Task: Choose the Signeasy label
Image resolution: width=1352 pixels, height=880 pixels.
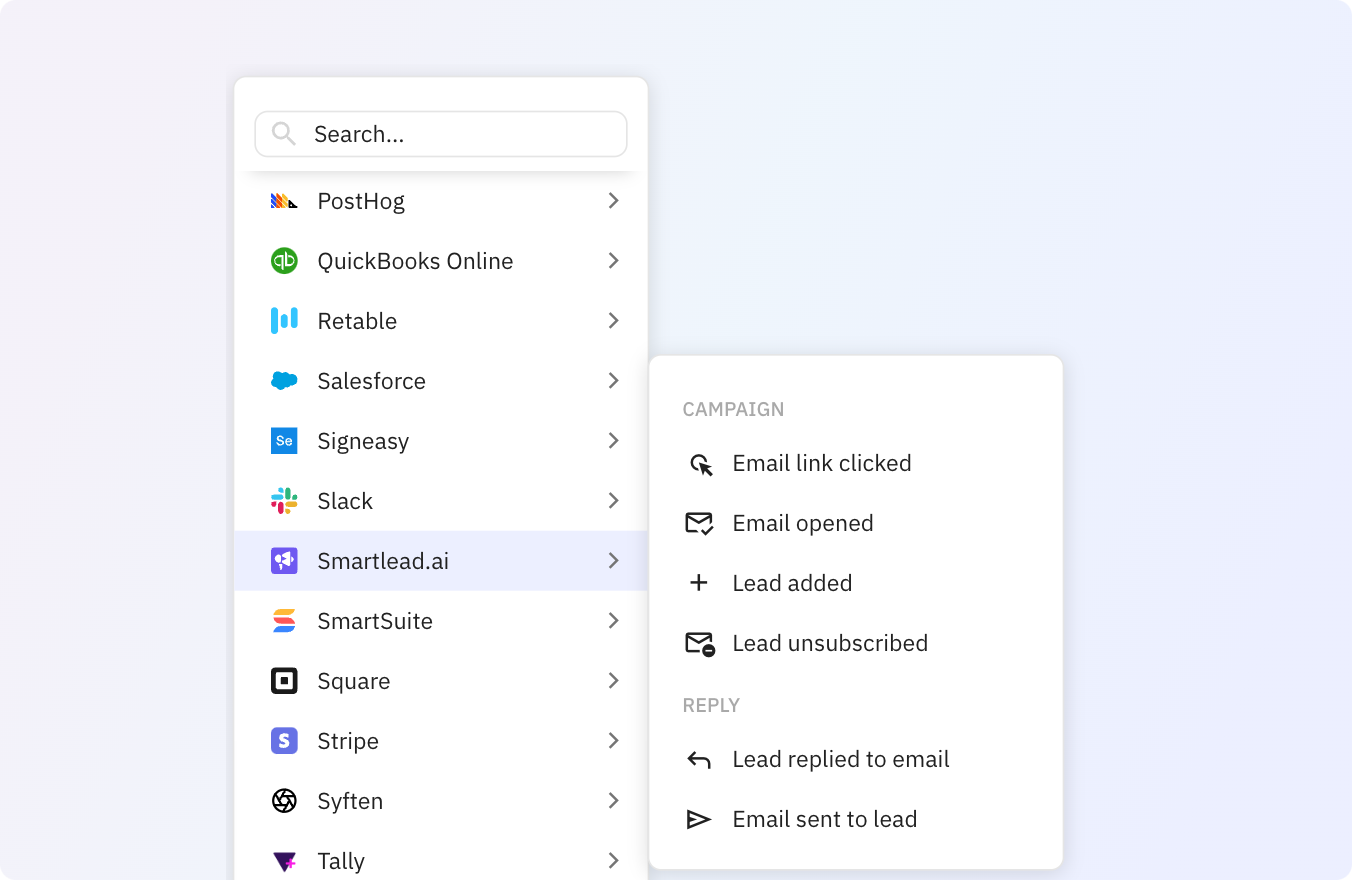Action: [x=363, y=442]
